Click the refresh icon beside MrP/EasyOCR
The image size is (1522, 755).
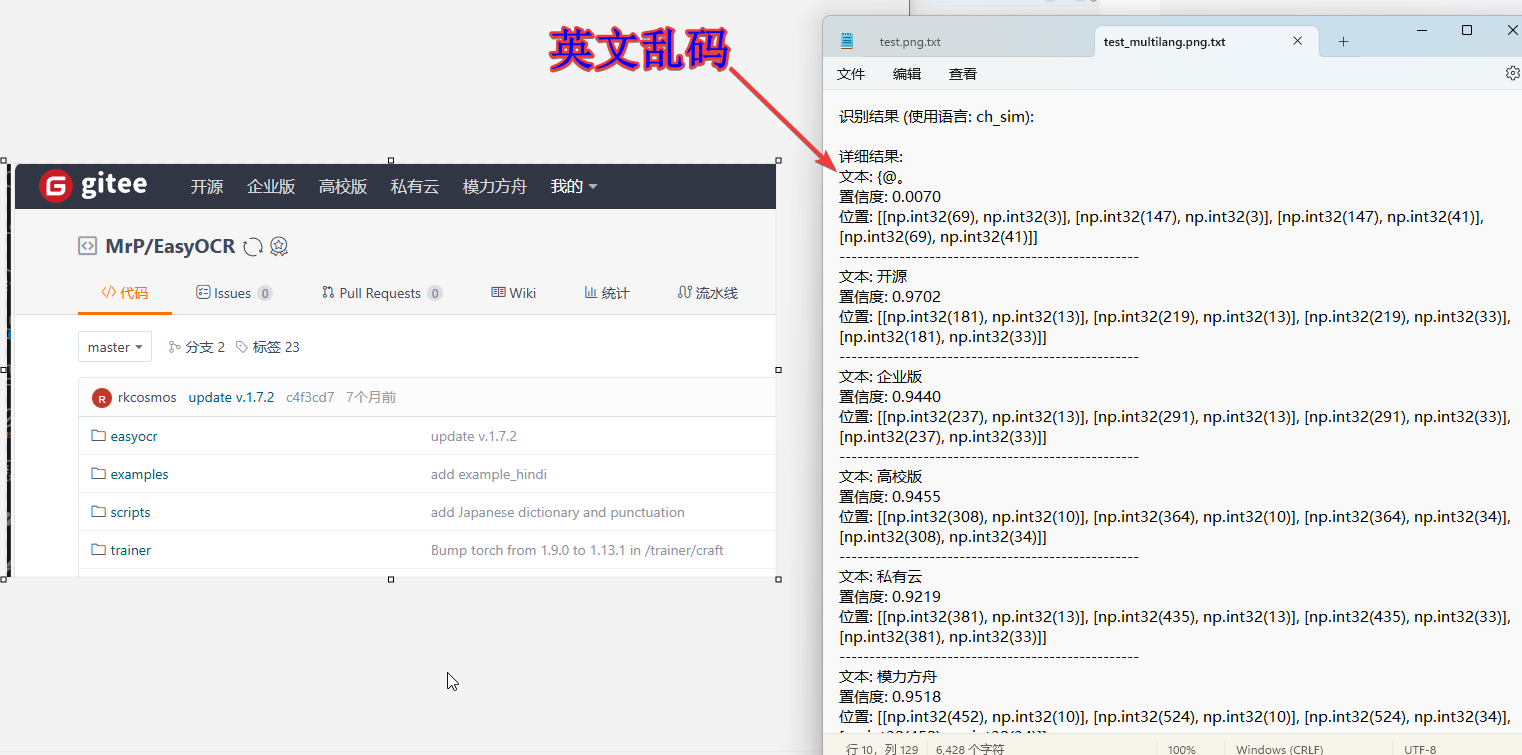tap(255, 246)
